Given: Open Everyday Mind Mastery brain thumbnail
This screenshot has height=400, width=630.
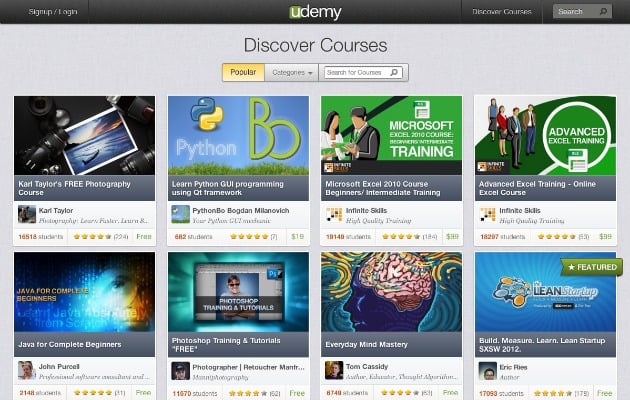Looking at the screenshot, I should (391, 292).
